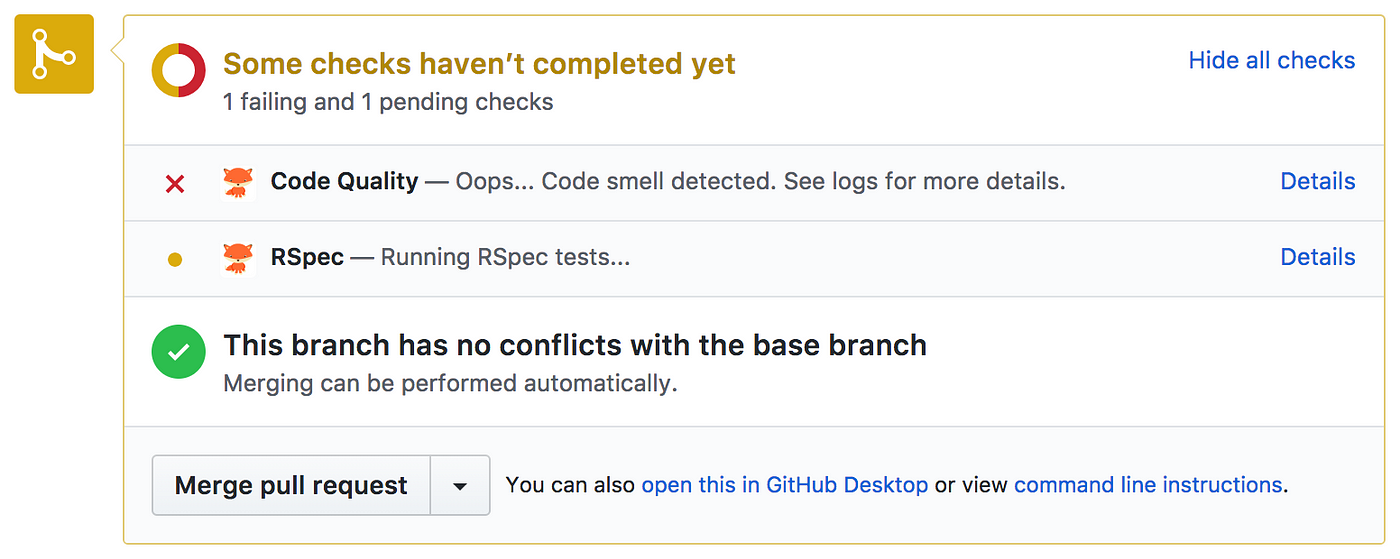
Task: Click the yellow pending dot for RSpec
Action: click(175, 260)
